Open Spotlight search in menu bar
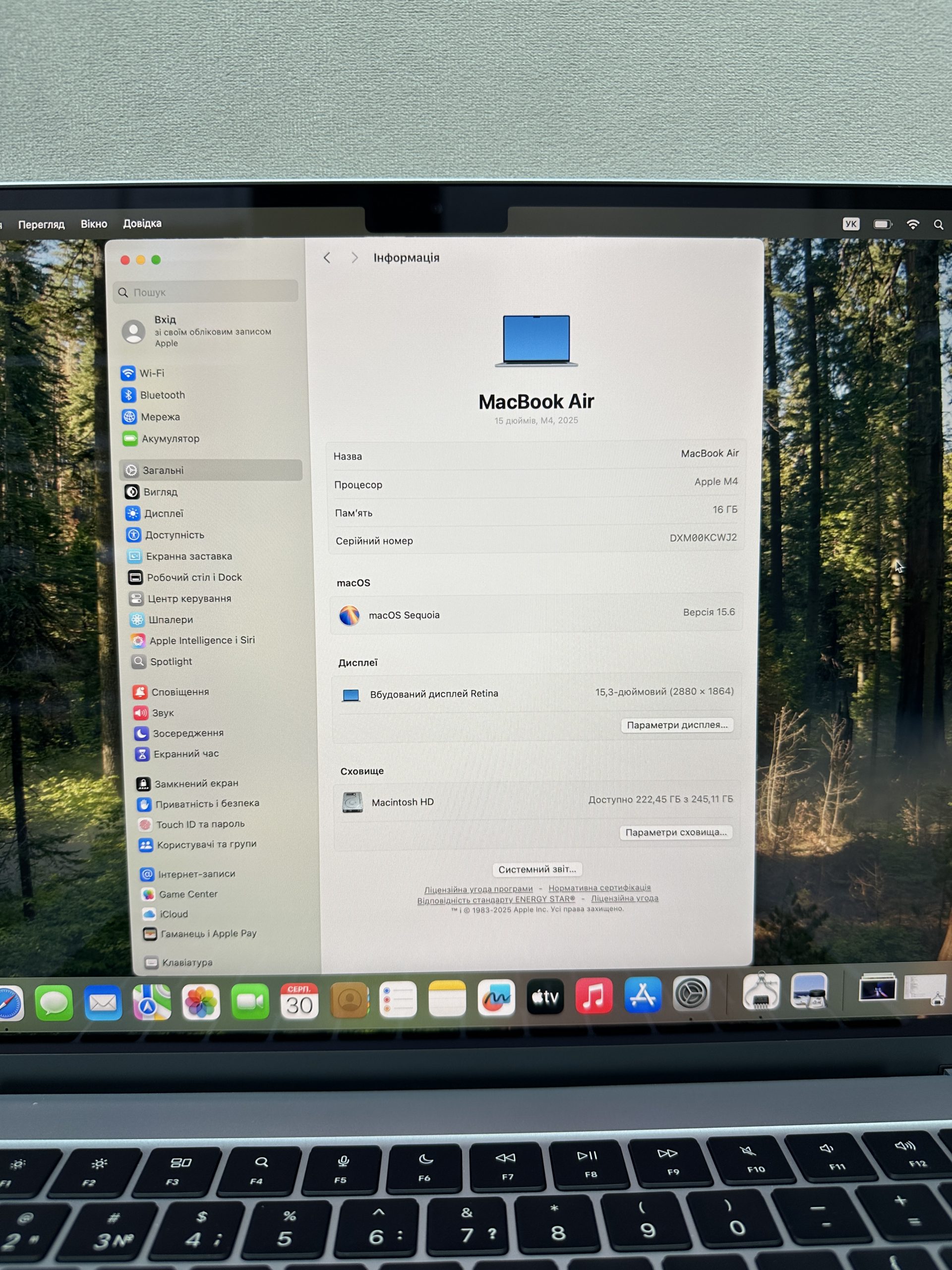952x1270 pixels. (x=939, y=225)
